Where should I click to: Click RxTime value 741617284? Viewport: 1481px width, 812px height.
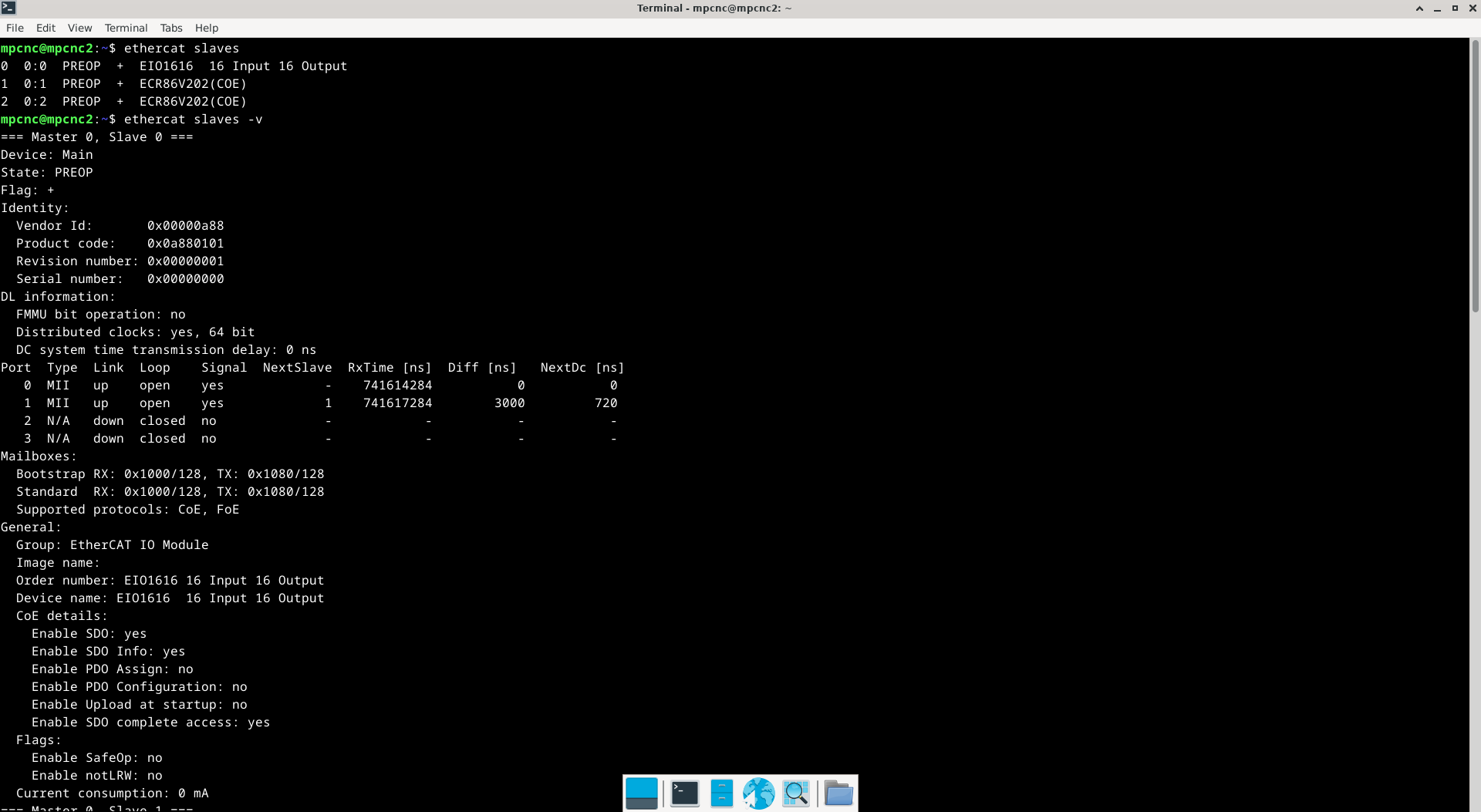(x=398, y=403)
